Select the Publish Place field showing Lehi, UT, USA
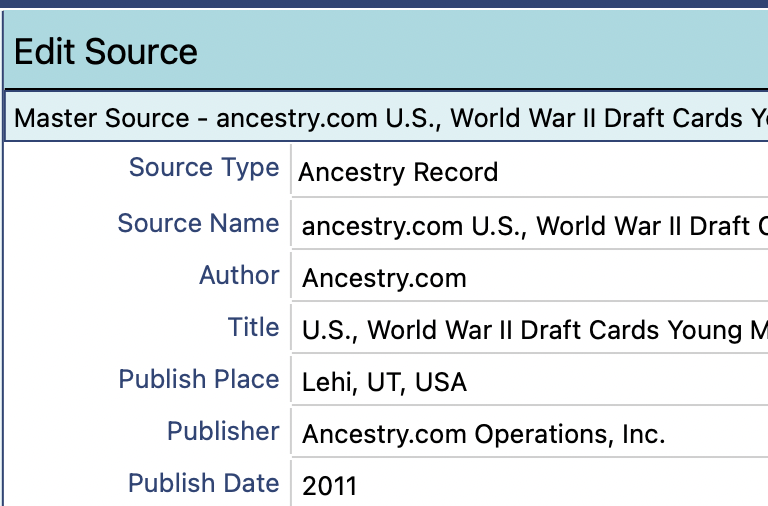The width and height of the screenshot is (768, 506). click(530, 382)
